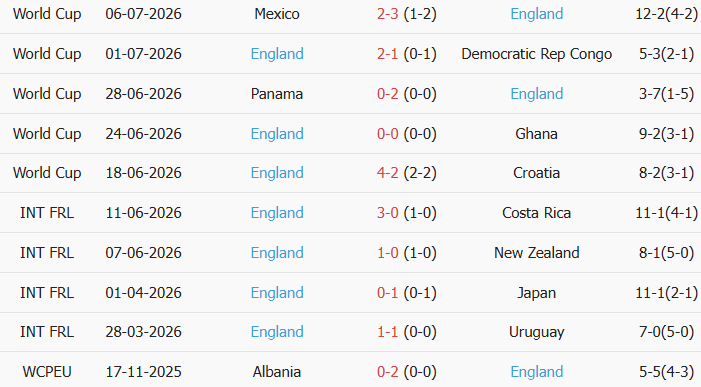Click England link in the Albania row
This screenshot has width=701, height=387.
click(536, 372)
